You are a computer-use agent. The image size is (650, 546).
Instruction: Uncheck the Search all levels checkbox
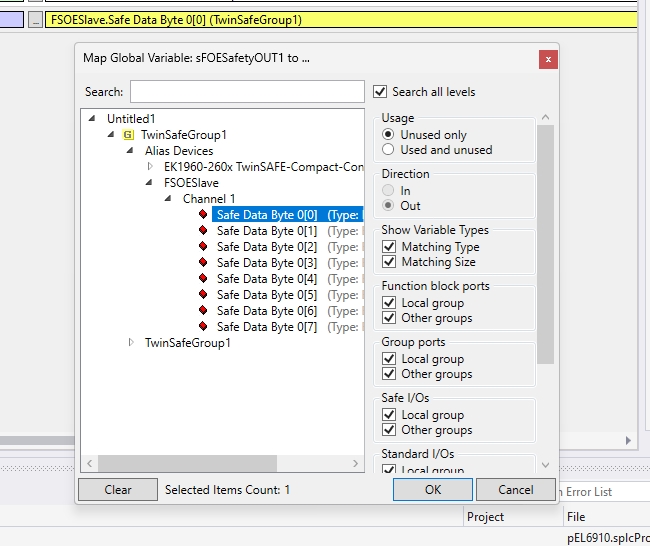point(380,92)
